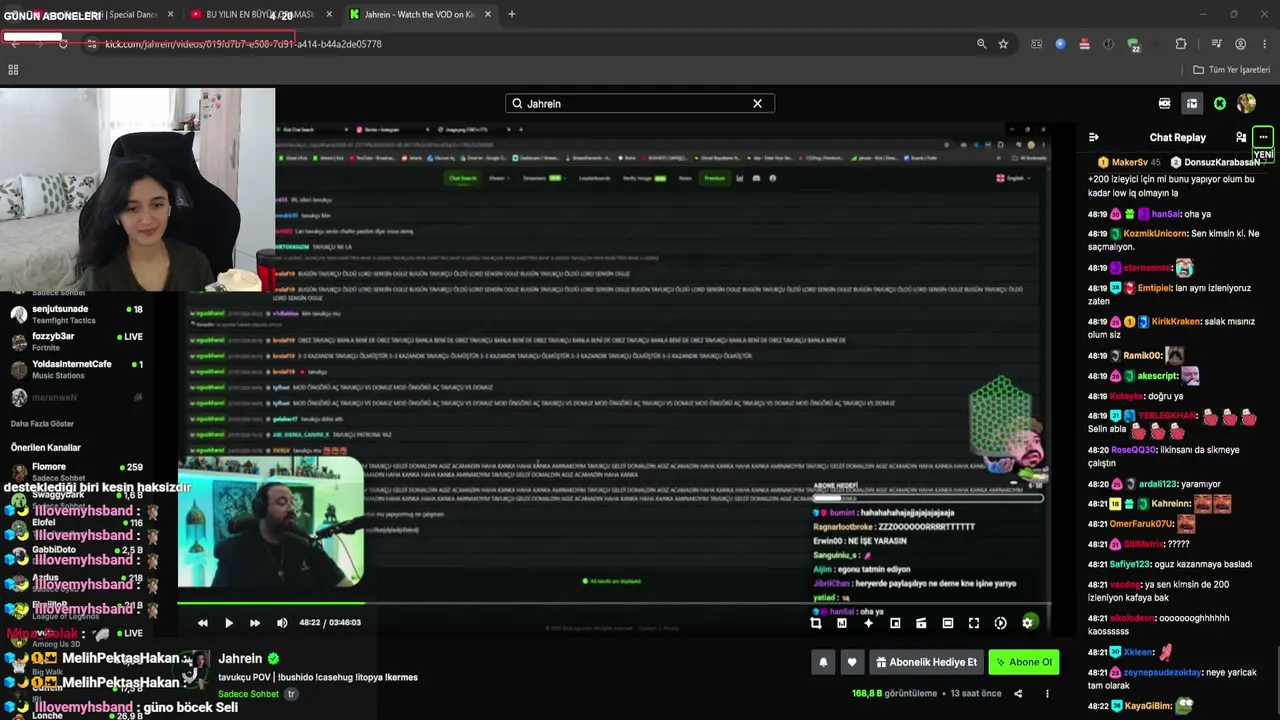This screenshot has width=1280, height=720.
Task: Open more options below video
Action: click(x=1047, y=694)
